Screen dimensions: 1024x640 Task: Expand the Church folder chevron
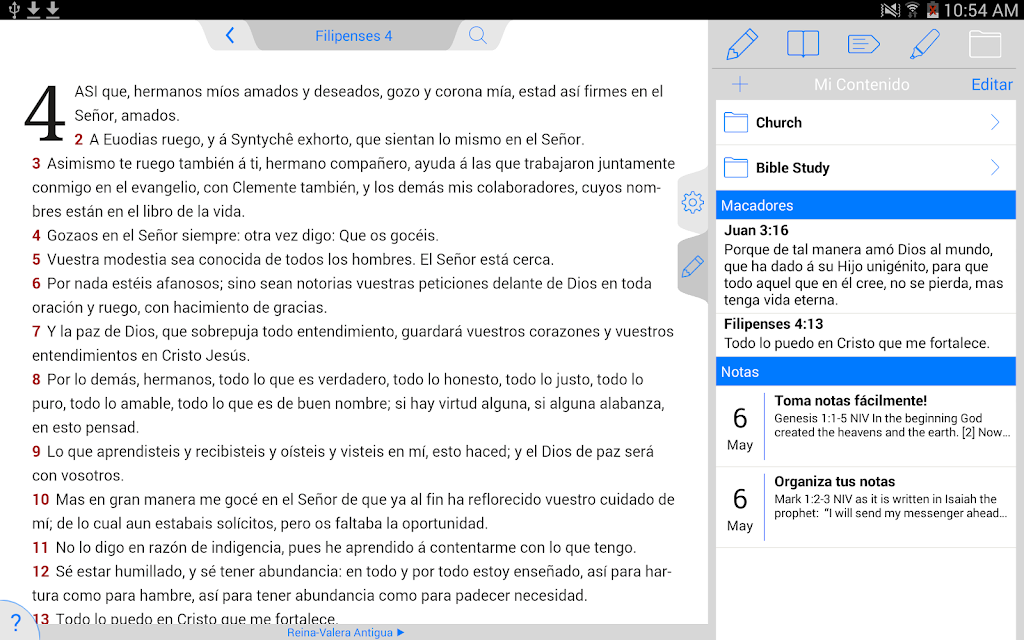[995, 122]
